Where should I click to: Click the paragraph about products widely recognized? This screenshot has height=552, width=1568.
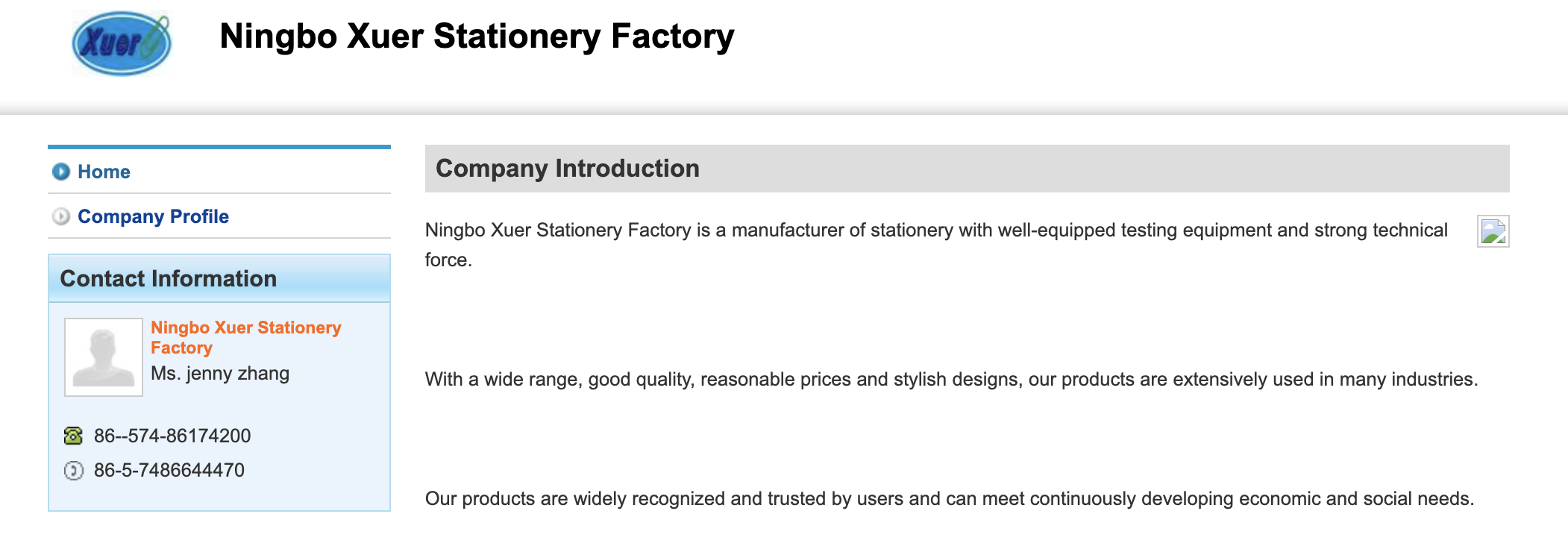pos(950,498)
